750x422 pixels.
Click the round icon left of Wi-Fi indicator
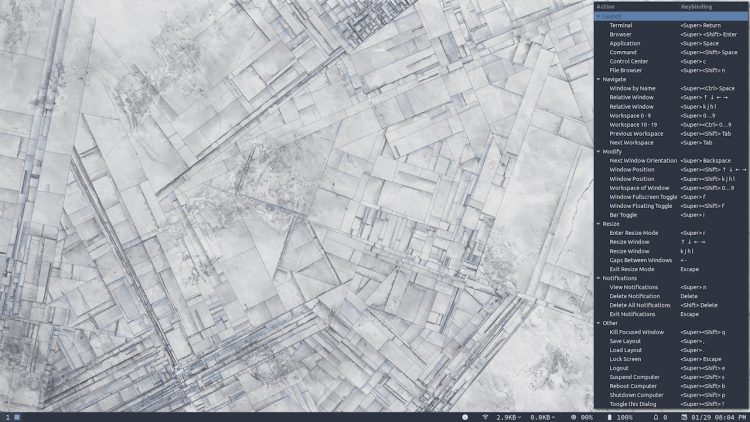pos(465,417)
